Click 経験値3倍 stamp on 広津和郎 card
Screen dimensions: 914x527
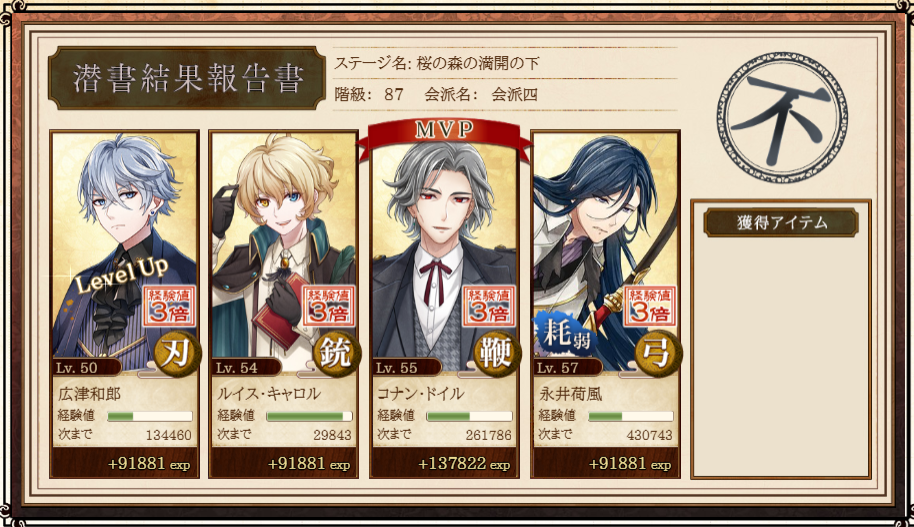click(x=170, y=306)
